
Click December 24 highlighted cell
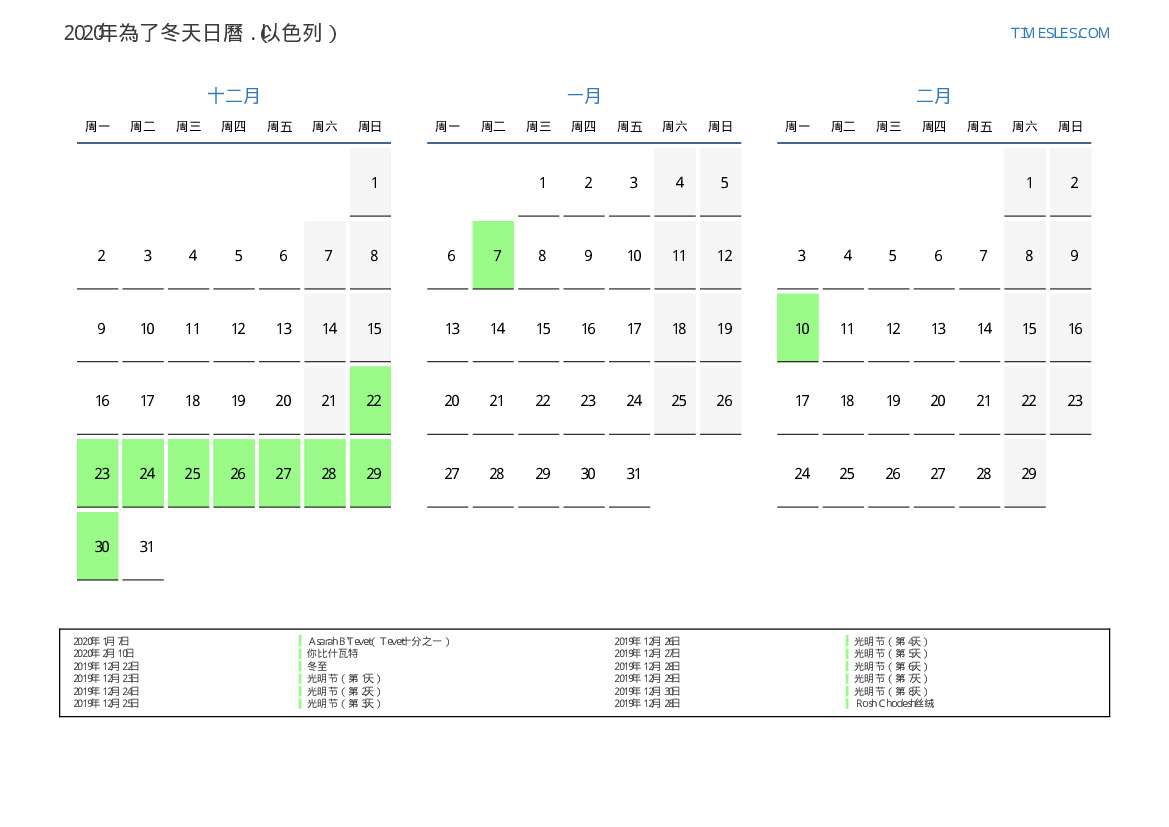pyautogui.click(x=143, y=474)
